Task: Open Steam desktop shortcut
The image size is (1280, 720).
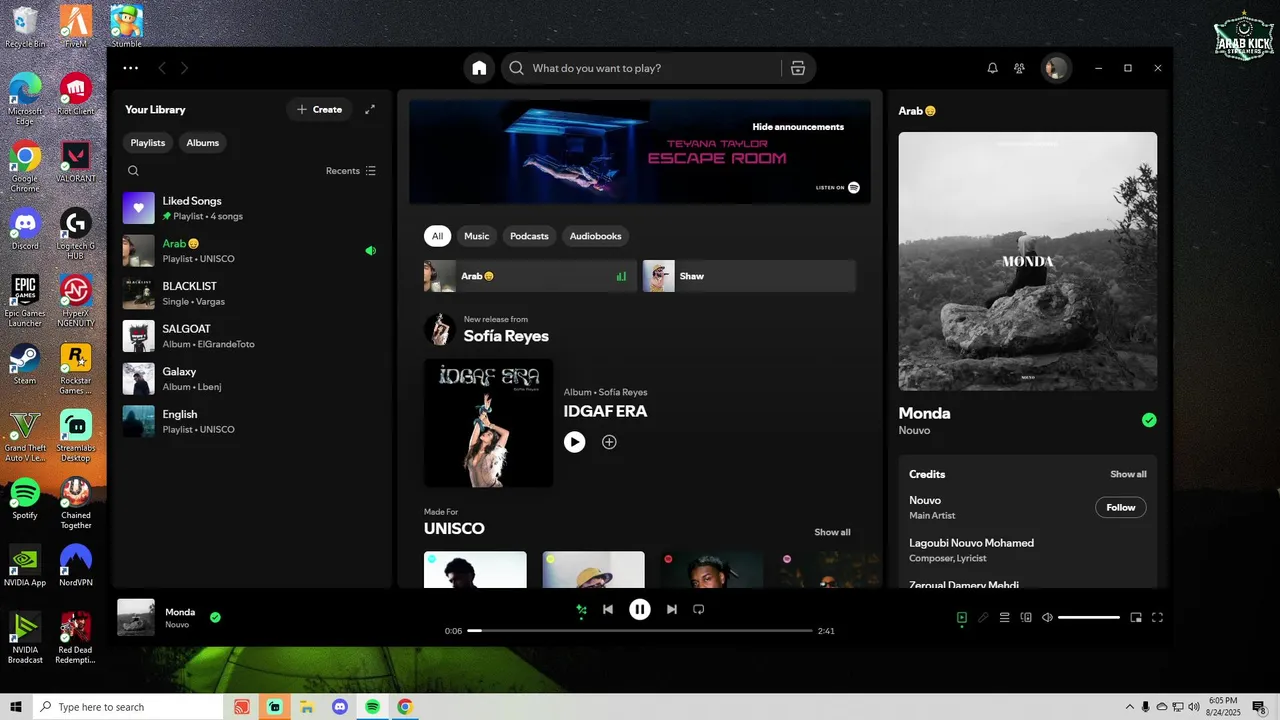Action: pyautogui.click(x=25, y=364)
